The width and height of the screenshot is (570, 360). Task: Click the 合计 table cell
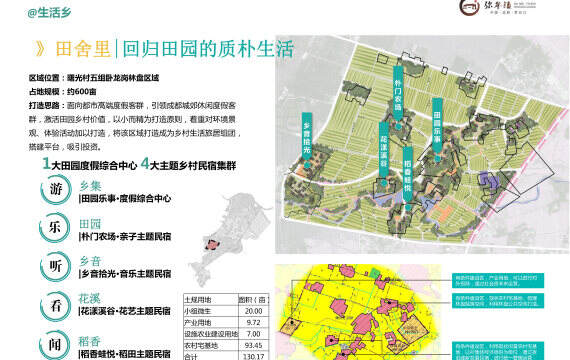click(211, 356)
